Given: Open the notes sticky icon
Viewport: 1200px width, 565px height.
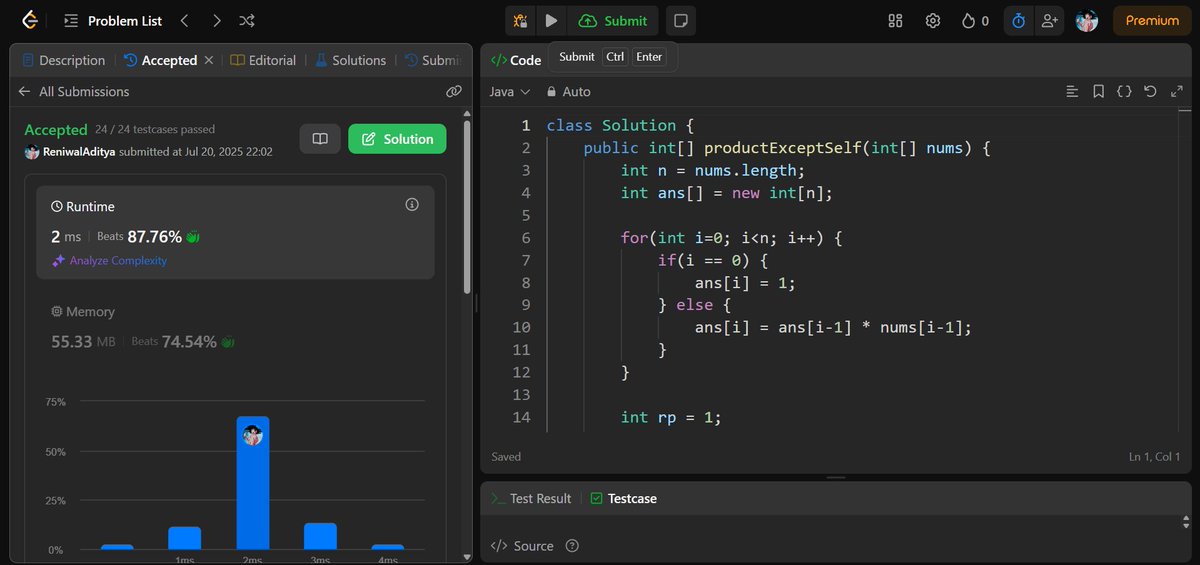Looking at the screenshot, I should point(680,20).
